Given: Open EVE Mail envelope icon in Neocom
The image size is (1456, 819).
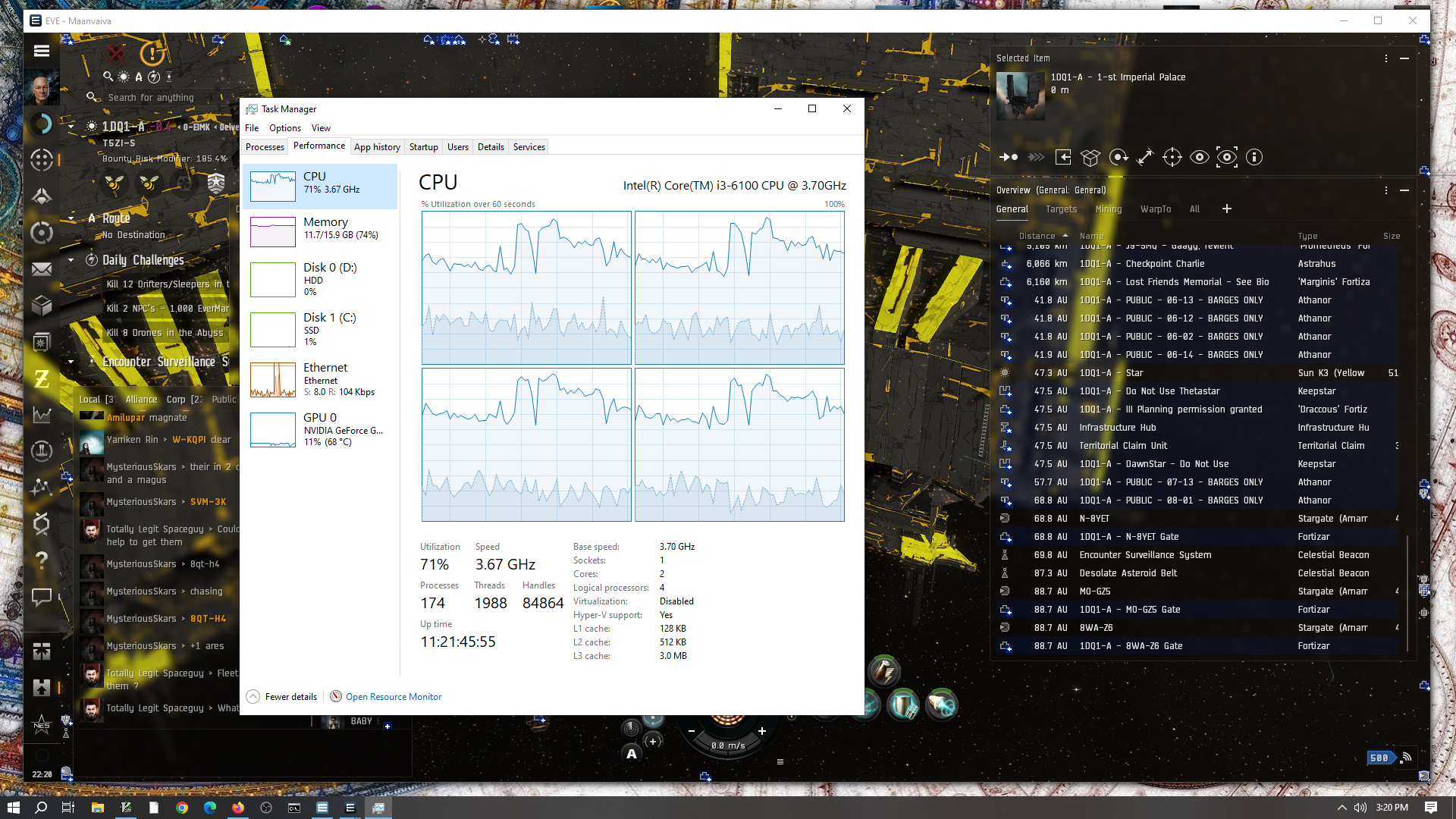Looking at the screenshot, I should pos(42,269).
